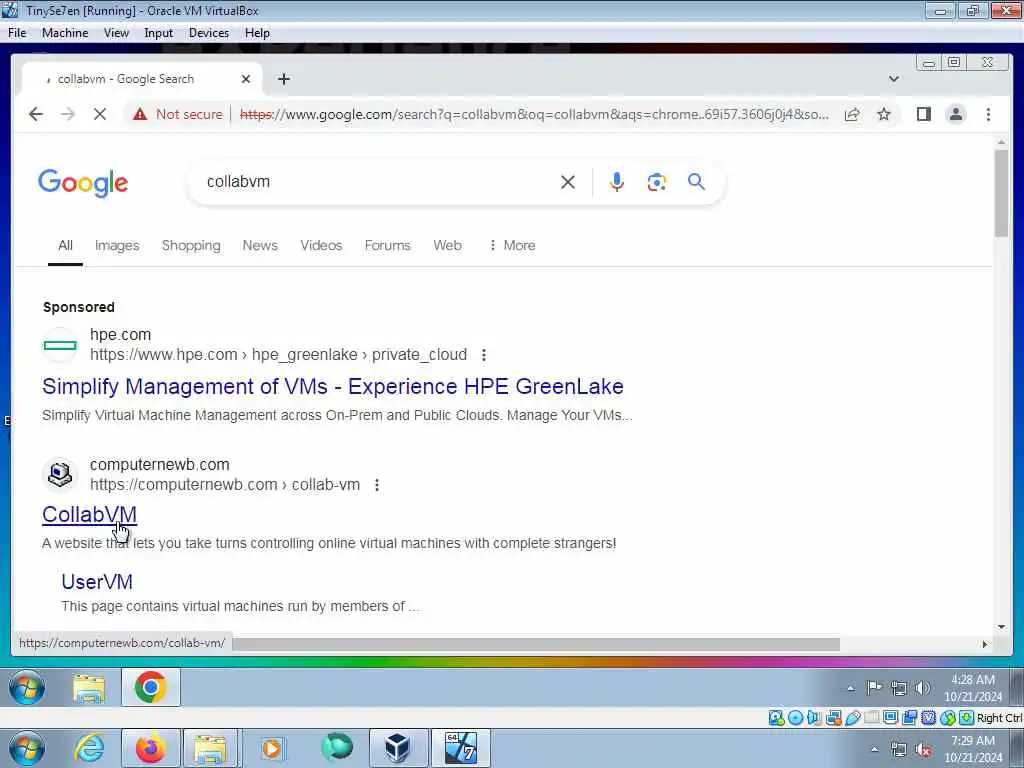Open guest volume speaker icon

(922, 688)
